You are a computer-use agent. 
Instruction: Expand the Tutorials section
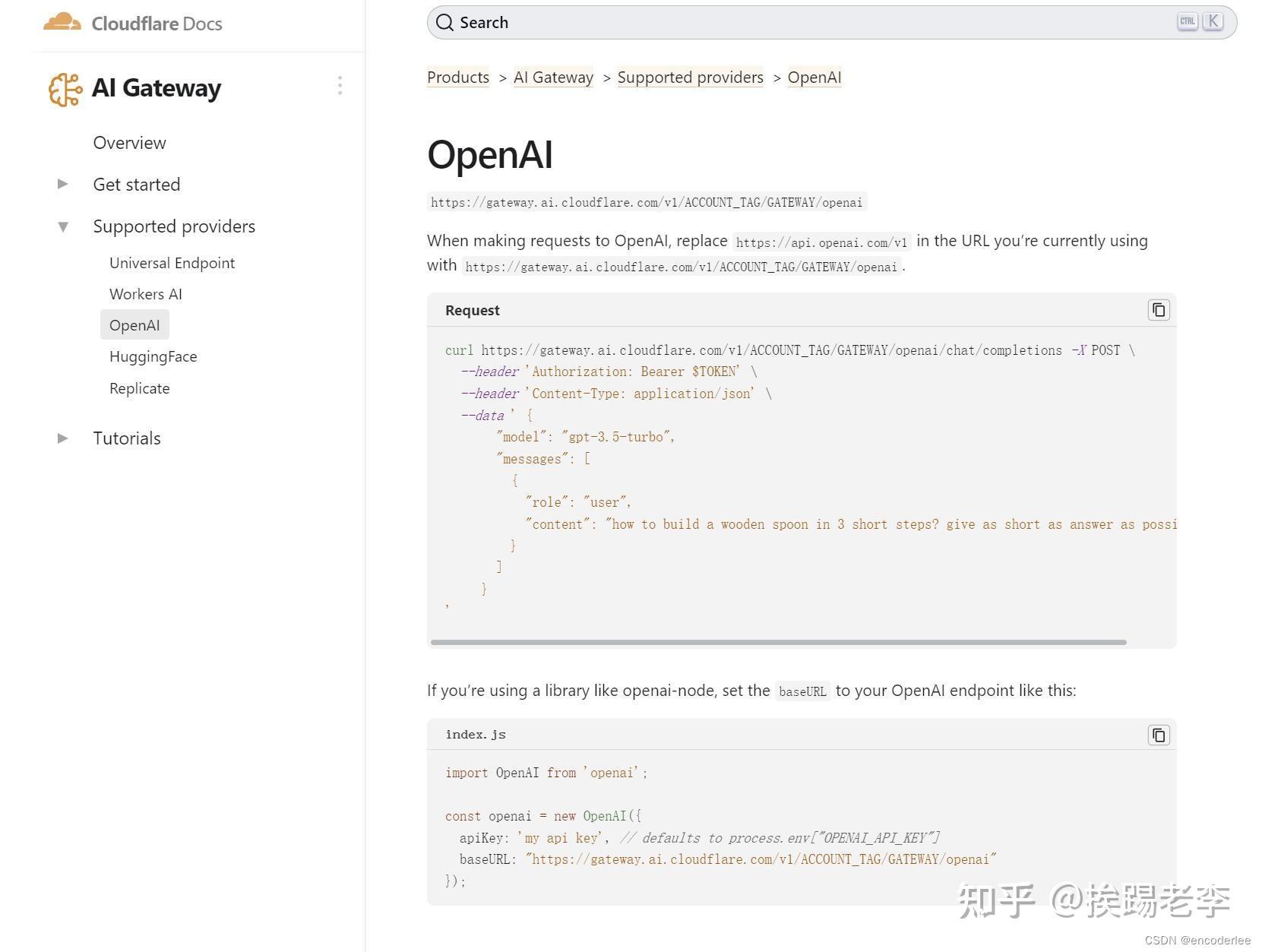pyautogui.click(x=62, y=438)
